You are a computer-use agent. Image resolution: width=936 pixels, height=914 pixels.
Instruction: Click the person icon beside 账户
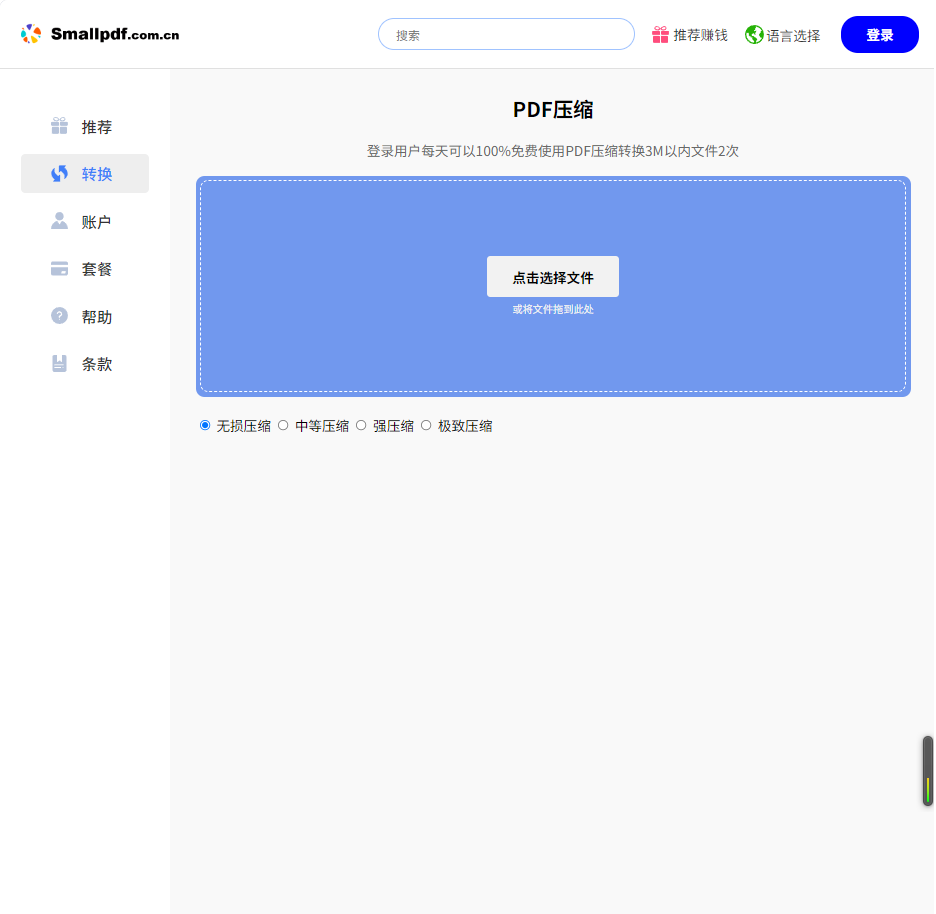coord(59,221)
